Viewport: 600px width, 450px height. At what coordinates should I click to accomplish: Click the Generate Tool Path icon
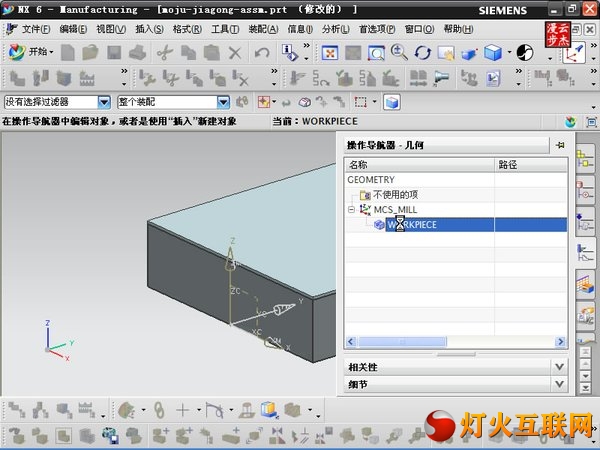(x=297, y=78)
